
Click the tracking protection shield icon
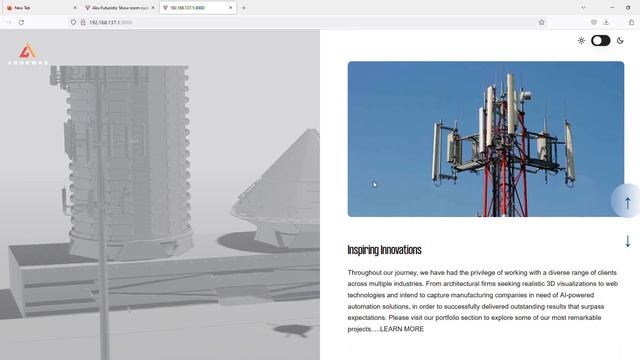73,22
